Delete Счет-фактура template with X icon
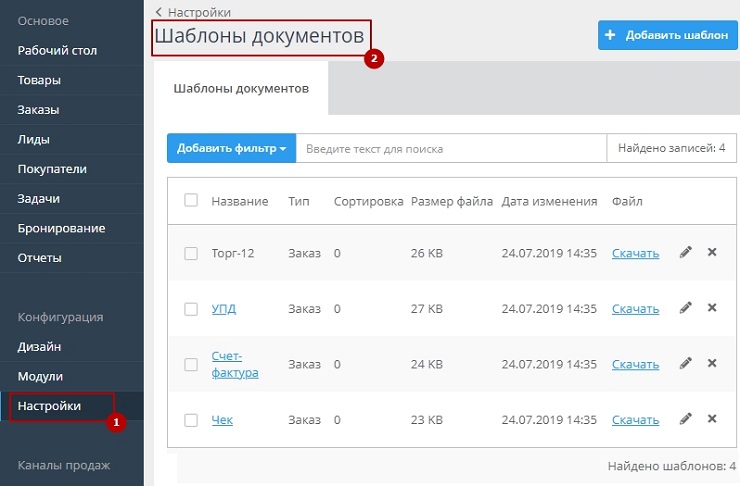Viewport: 740px width, 486px height. pos(712,364)
